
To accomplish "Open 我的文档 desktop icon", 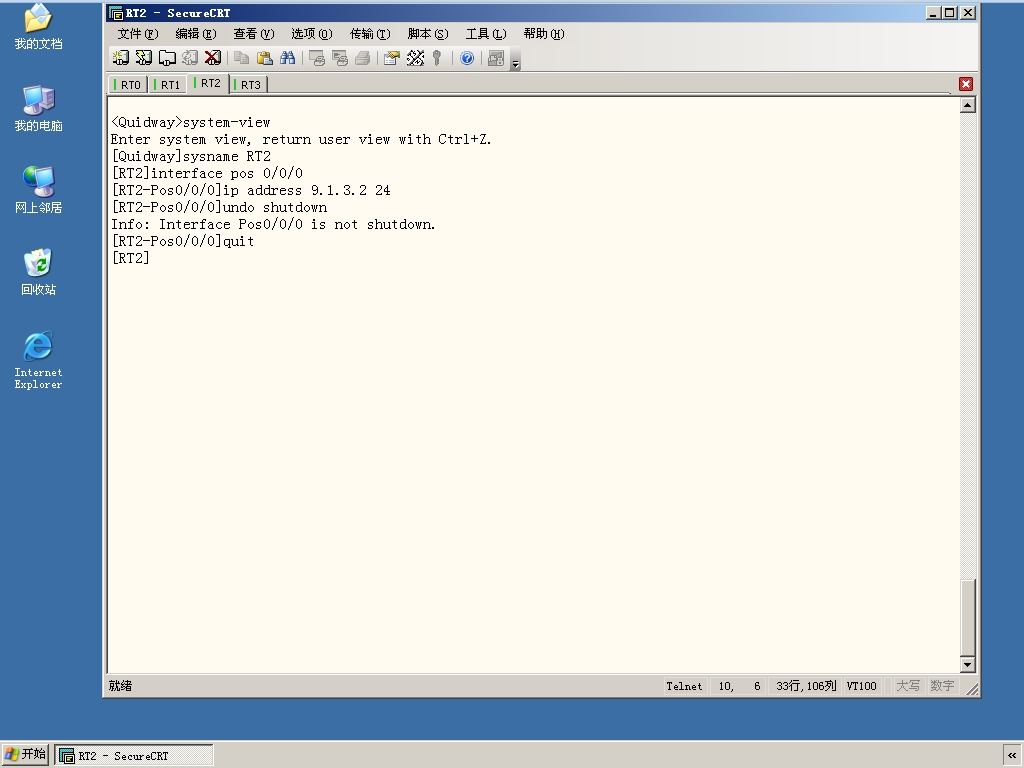I will (38, 26).
